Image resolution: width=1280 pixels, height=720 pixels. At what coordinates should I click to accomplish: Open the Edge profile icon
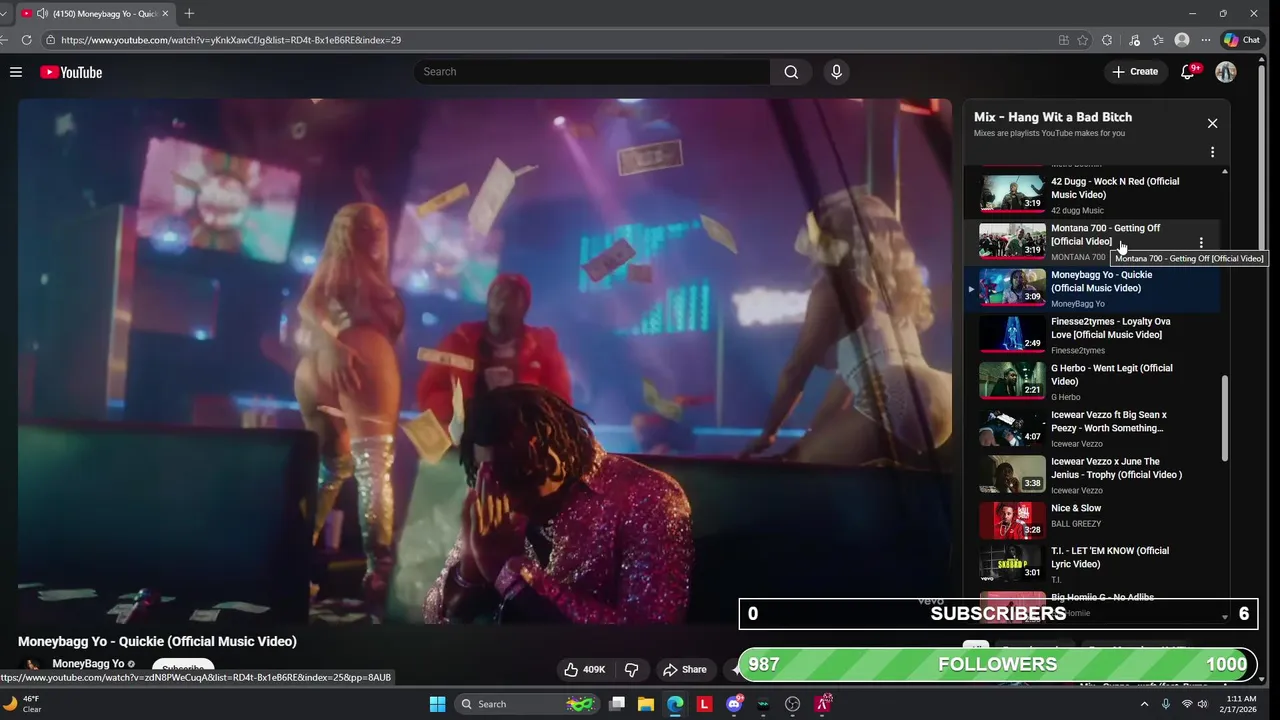(x=1182, y=40)
